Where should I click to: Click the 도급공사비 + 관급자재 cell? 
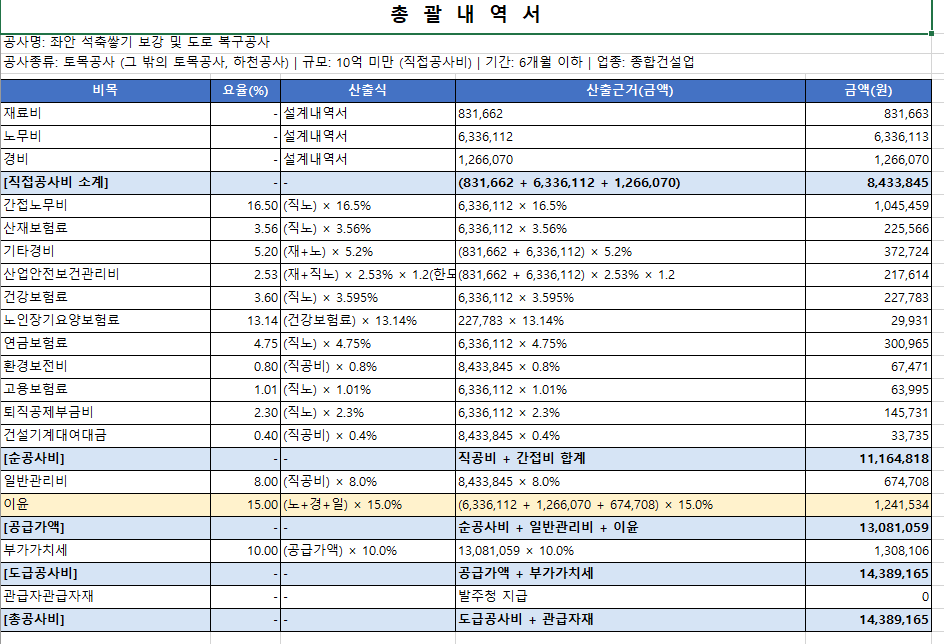[630, 619]
